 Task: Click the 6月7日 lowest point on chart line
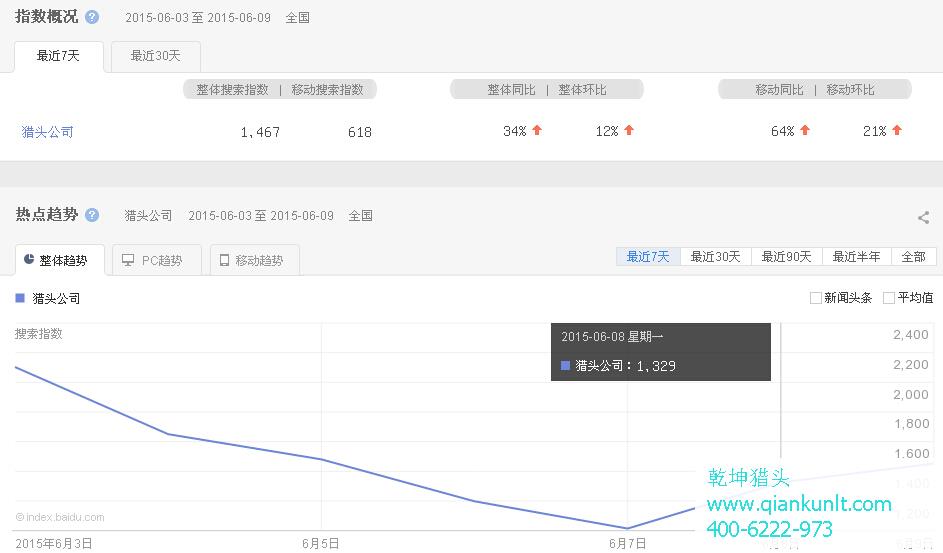coord(627,528)
